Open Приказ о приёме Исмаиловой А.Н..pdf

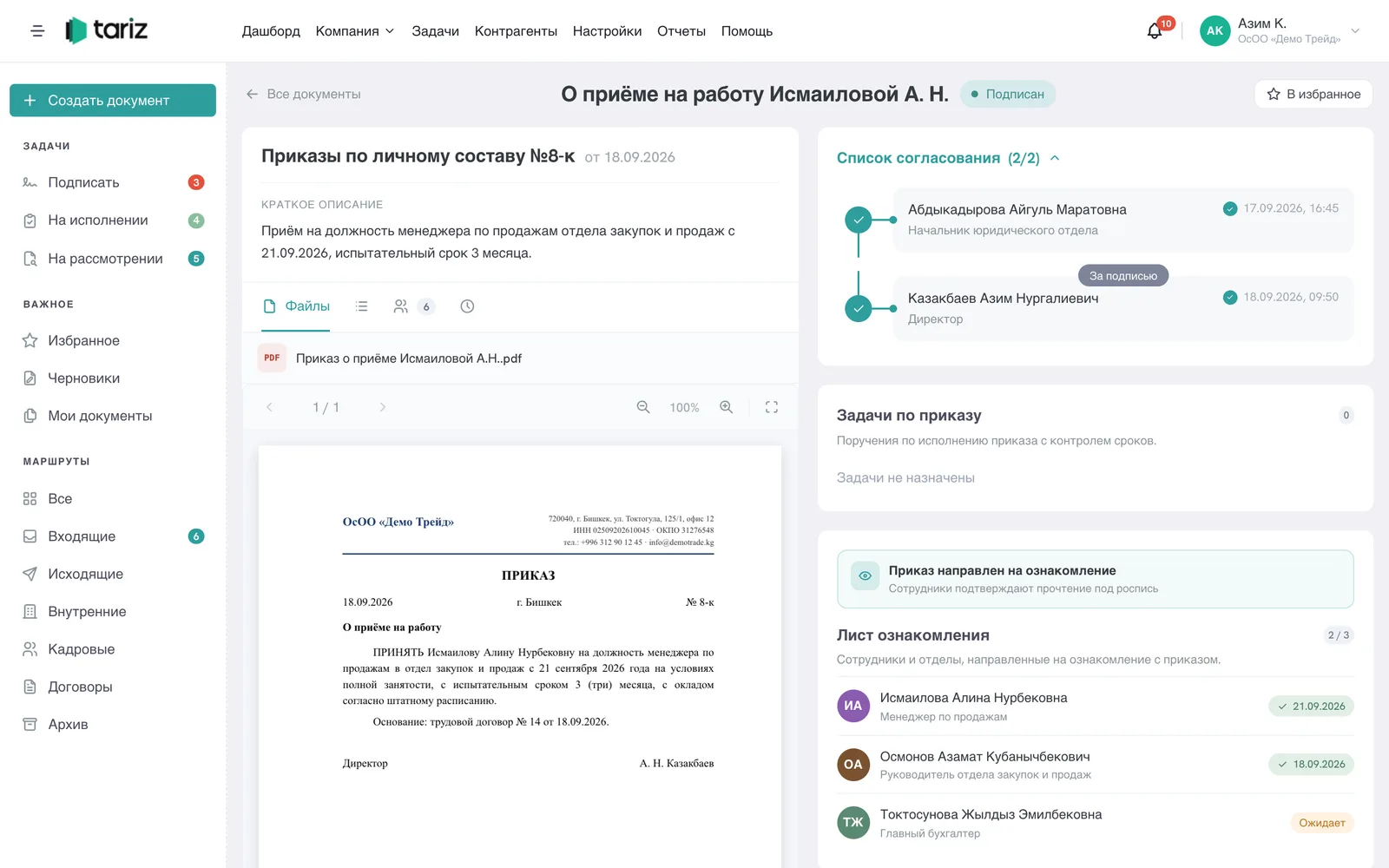(409, 358)
